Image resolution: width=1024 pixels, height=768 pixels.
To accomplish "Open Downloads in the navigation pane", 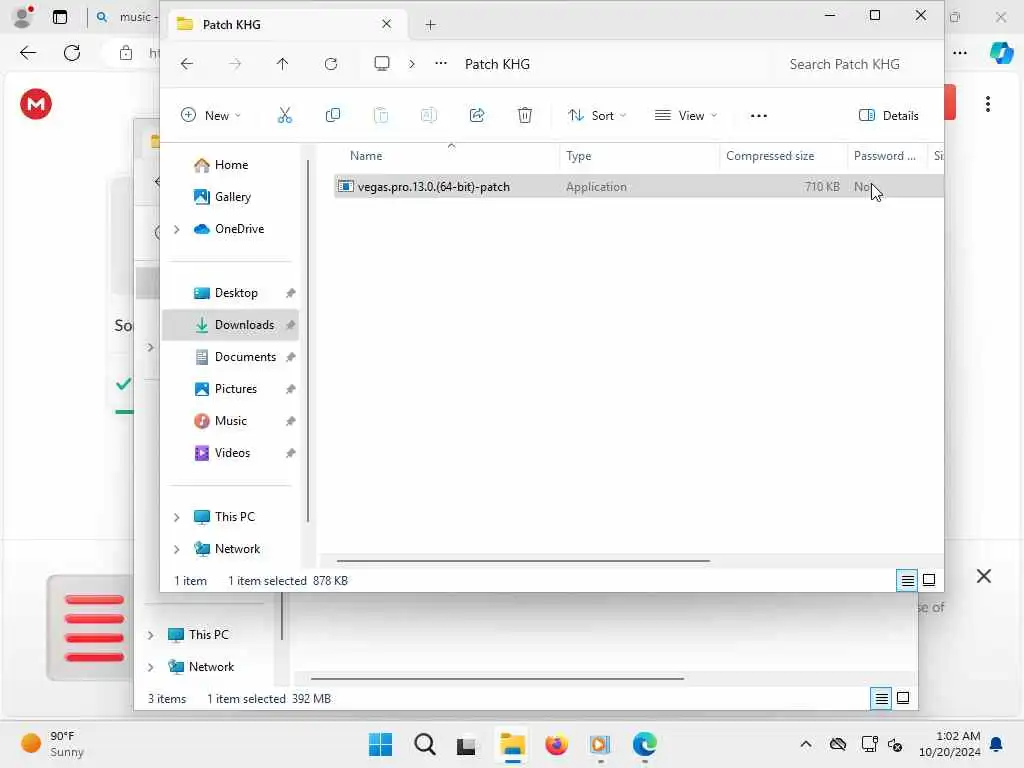I will [x=230, y=325].
